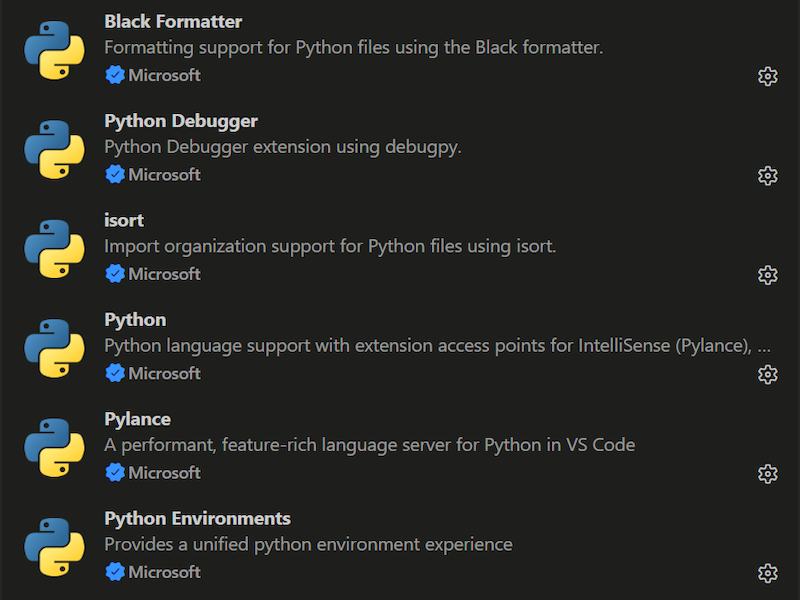Viewport: 800px width, 600px height.
Task: Select the isort extension title
Action: click(x=124, y=220)
